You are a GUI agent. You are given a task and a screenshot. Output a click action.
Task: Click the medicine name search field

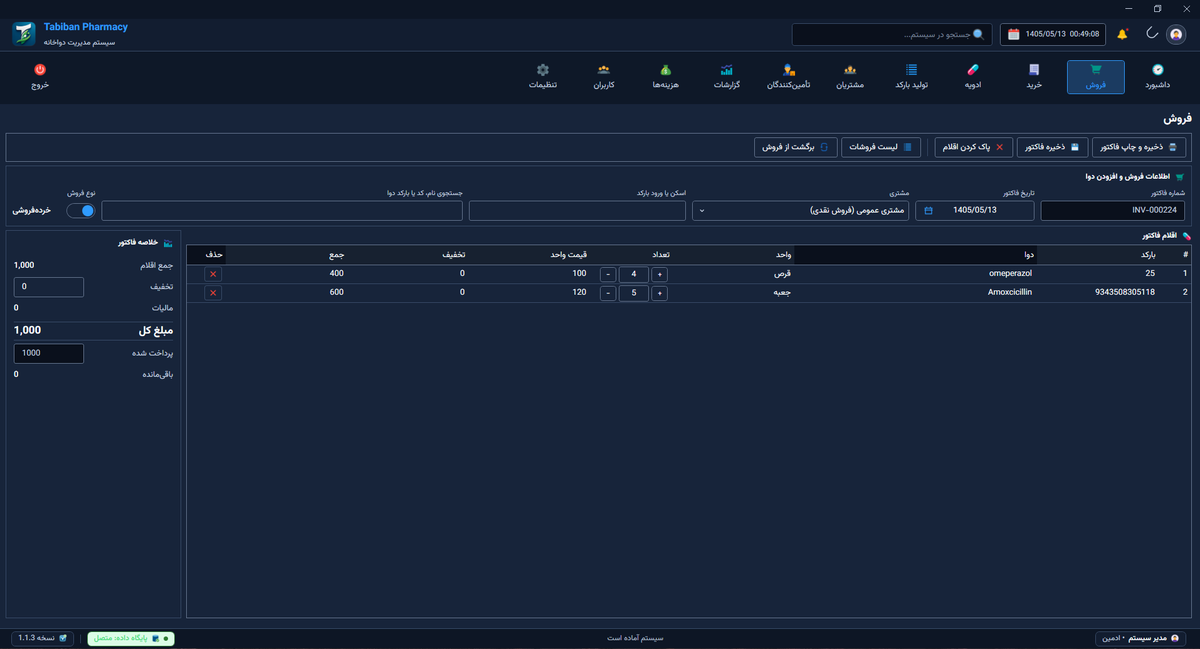(282, 211)
